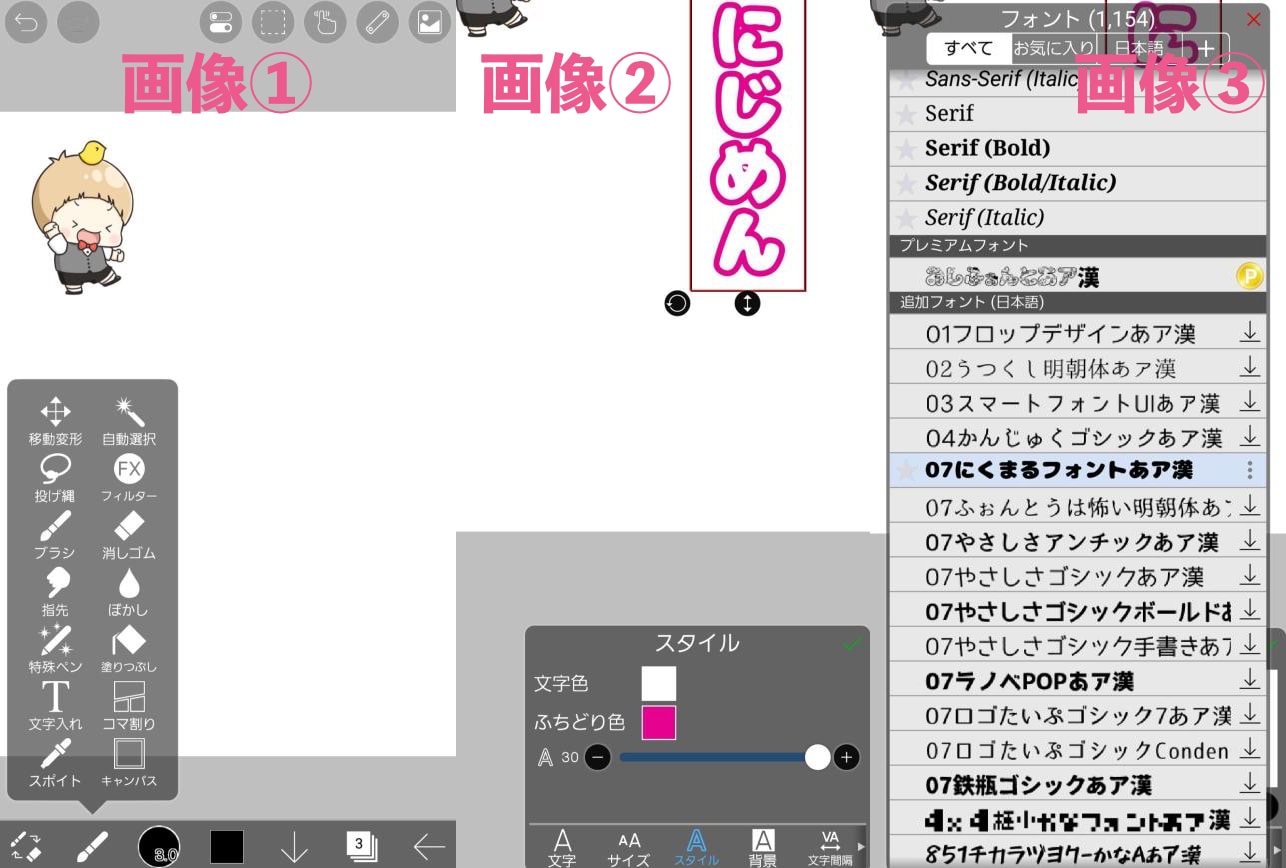Toggle the view switch icon in top bar
Viewport: 1286px width, 868px height.
pos(220,22)
